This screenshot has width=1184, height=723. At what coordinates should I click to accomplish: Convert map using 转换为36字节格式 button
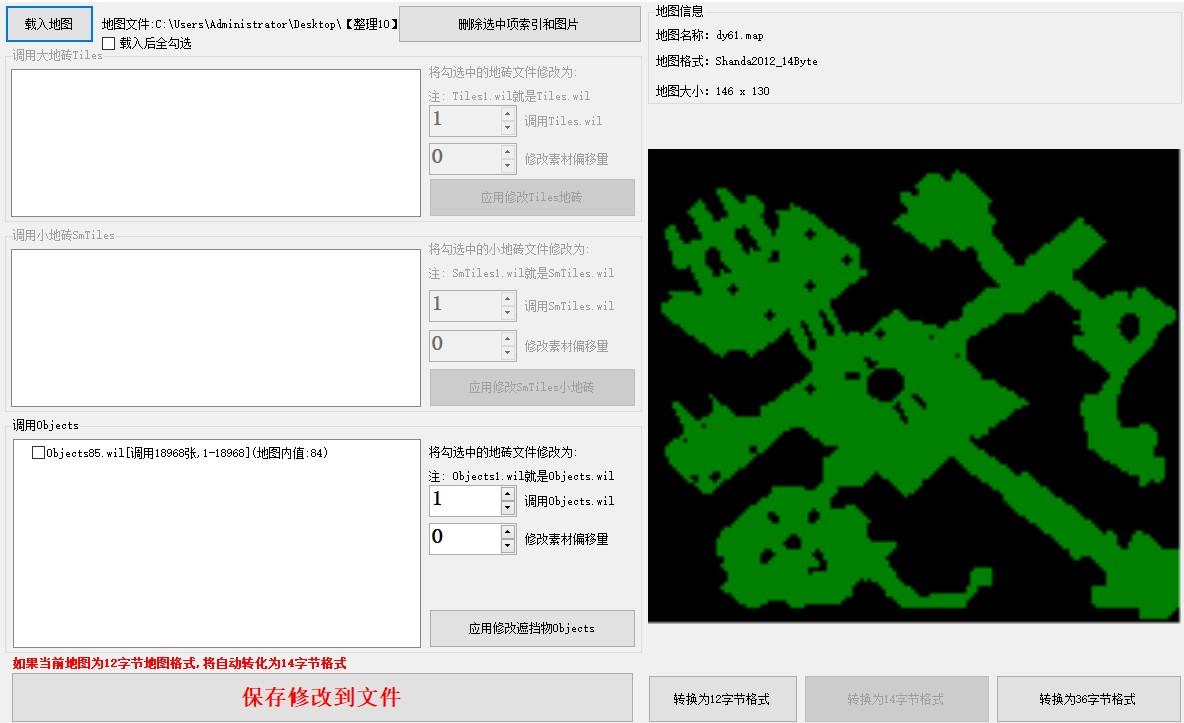pos(1087,699)
